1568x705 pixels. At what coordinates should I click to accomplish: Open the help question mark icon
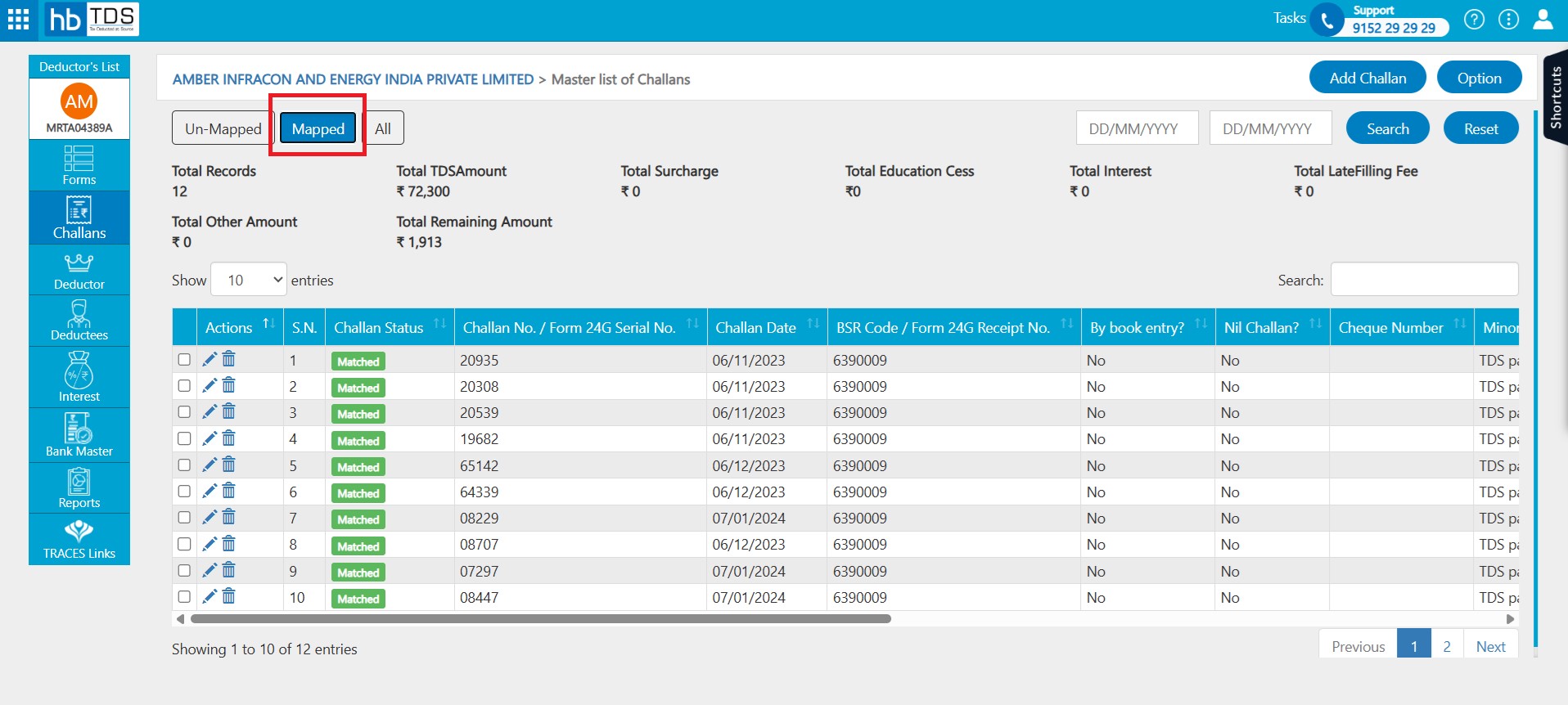[x=1474, y=19]
